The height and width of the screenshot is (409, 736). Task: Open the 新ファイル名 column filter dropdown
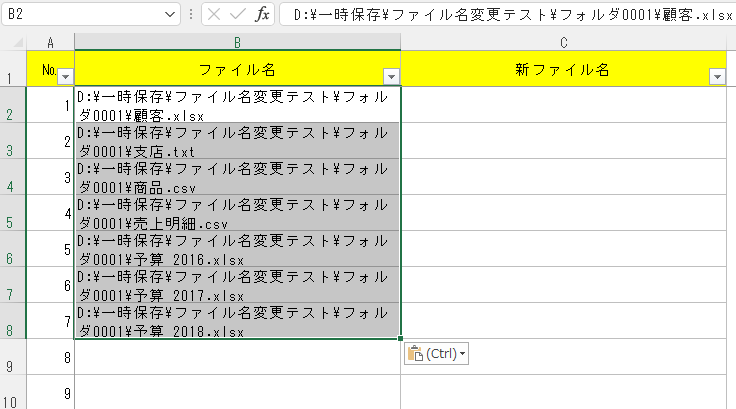[x=717, y=77]
